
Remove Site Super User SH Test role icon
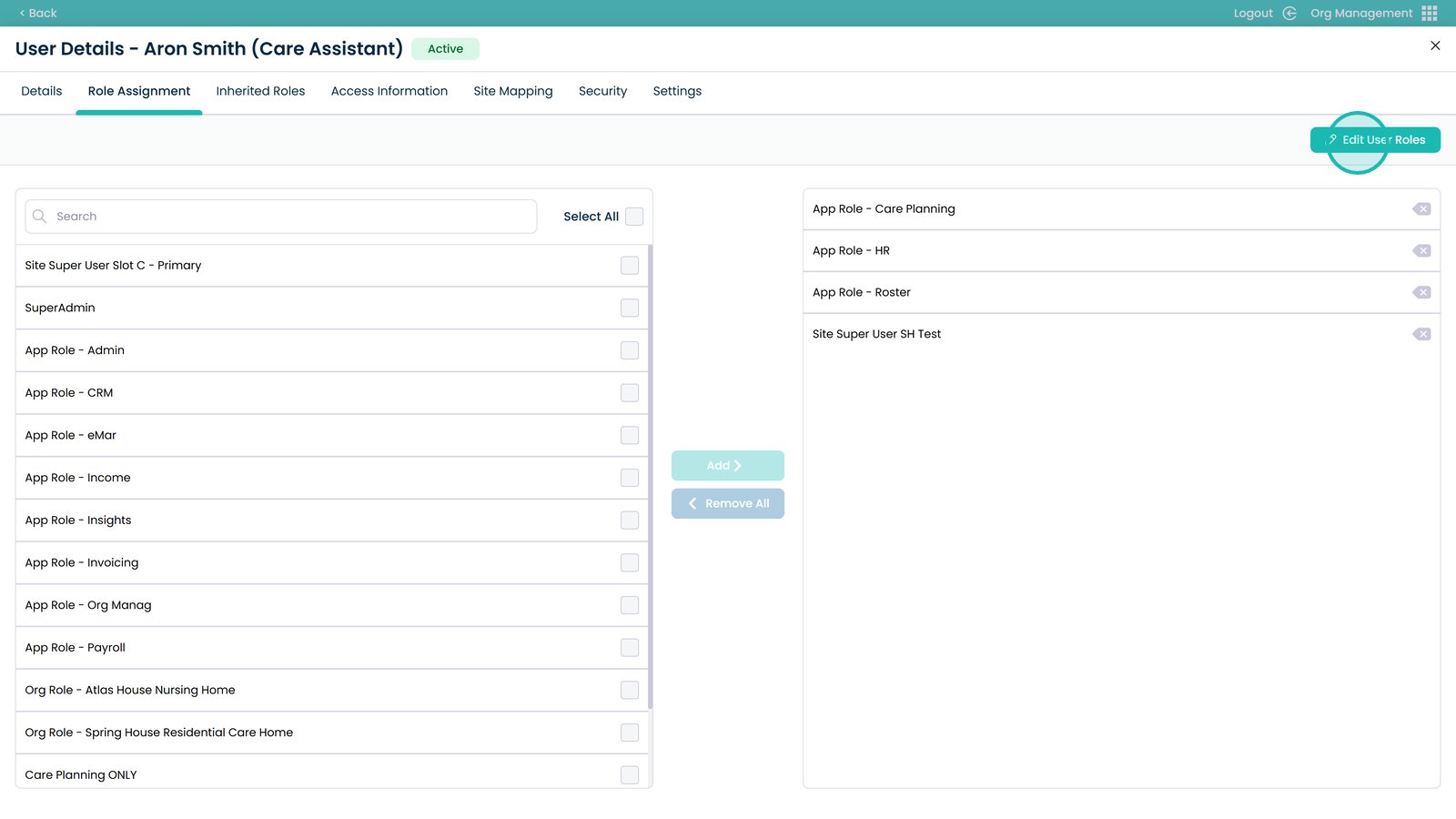click(x=1421, y=335)
